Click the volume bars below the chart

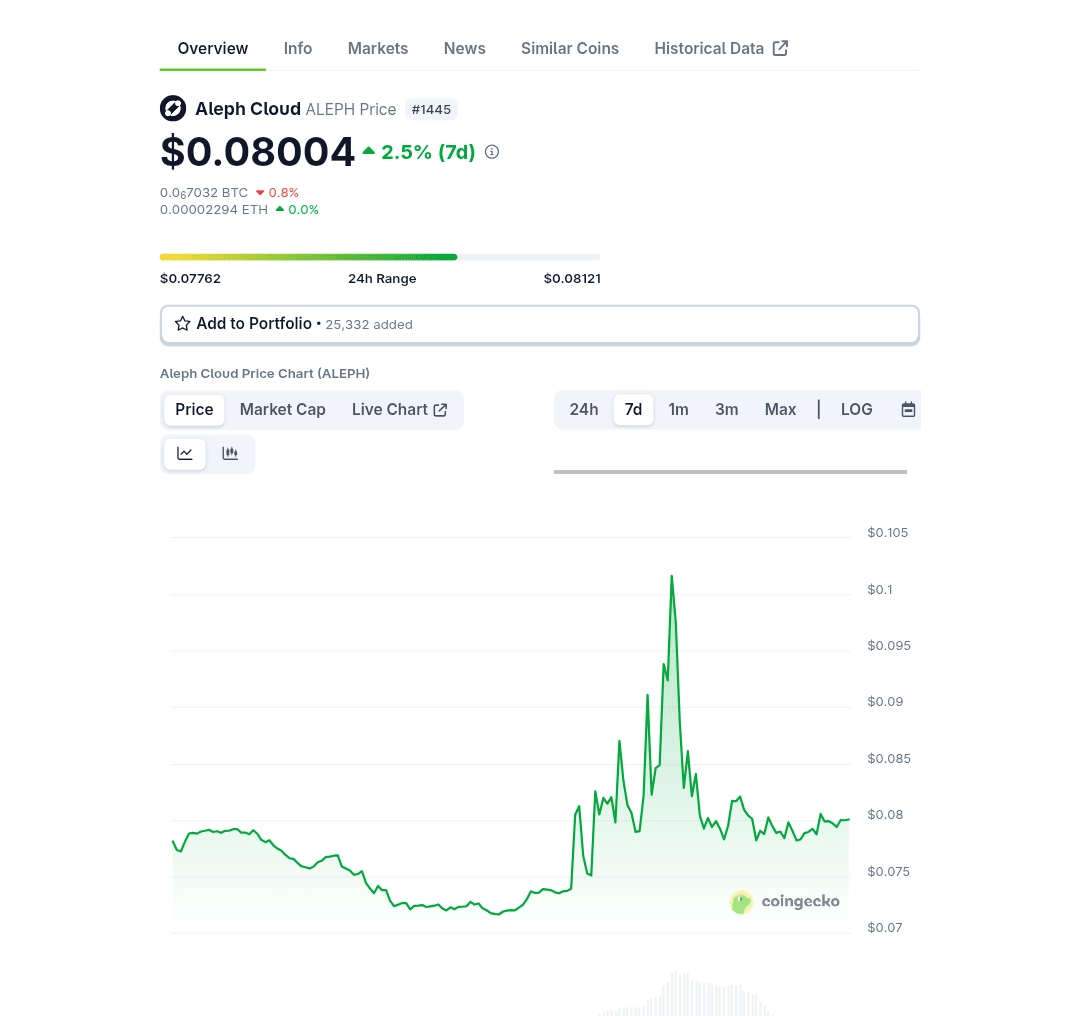[x=685, y=995]
